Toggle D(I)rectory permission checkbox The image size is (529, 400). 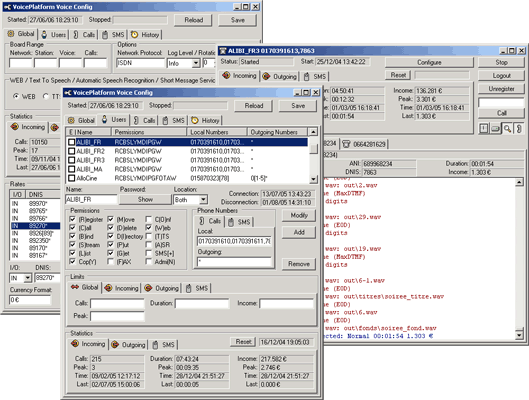[x=110, y=236]
